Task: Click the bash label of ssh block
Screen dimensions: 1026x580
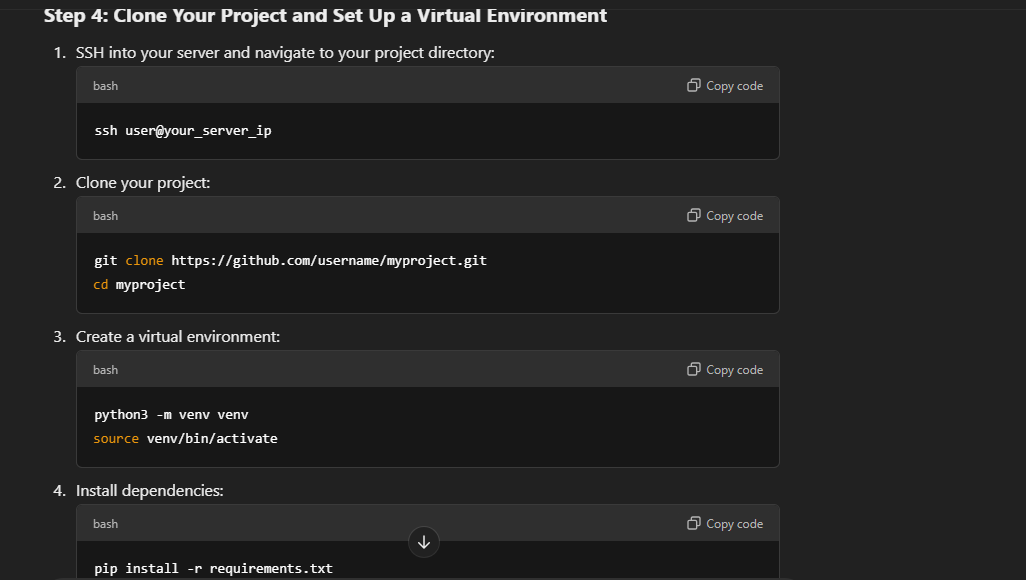Action: pos(105,86)
